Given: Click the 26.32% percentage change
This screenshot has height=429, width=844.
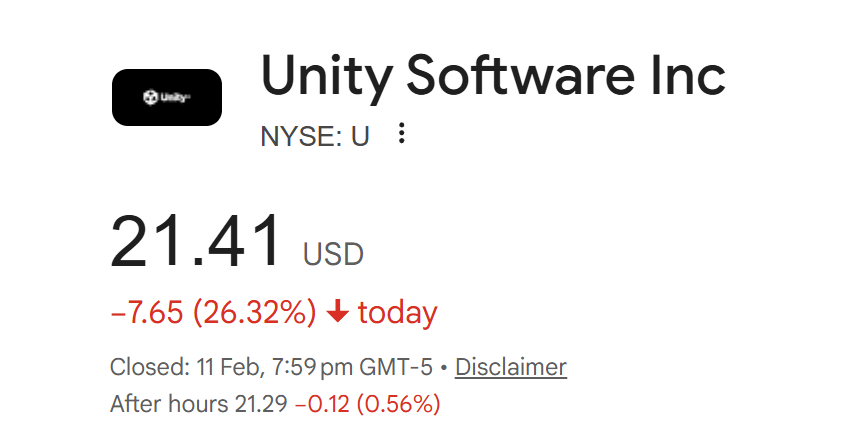Looking at the screenshot, I should pyautogui.click(x=254, y=313).
